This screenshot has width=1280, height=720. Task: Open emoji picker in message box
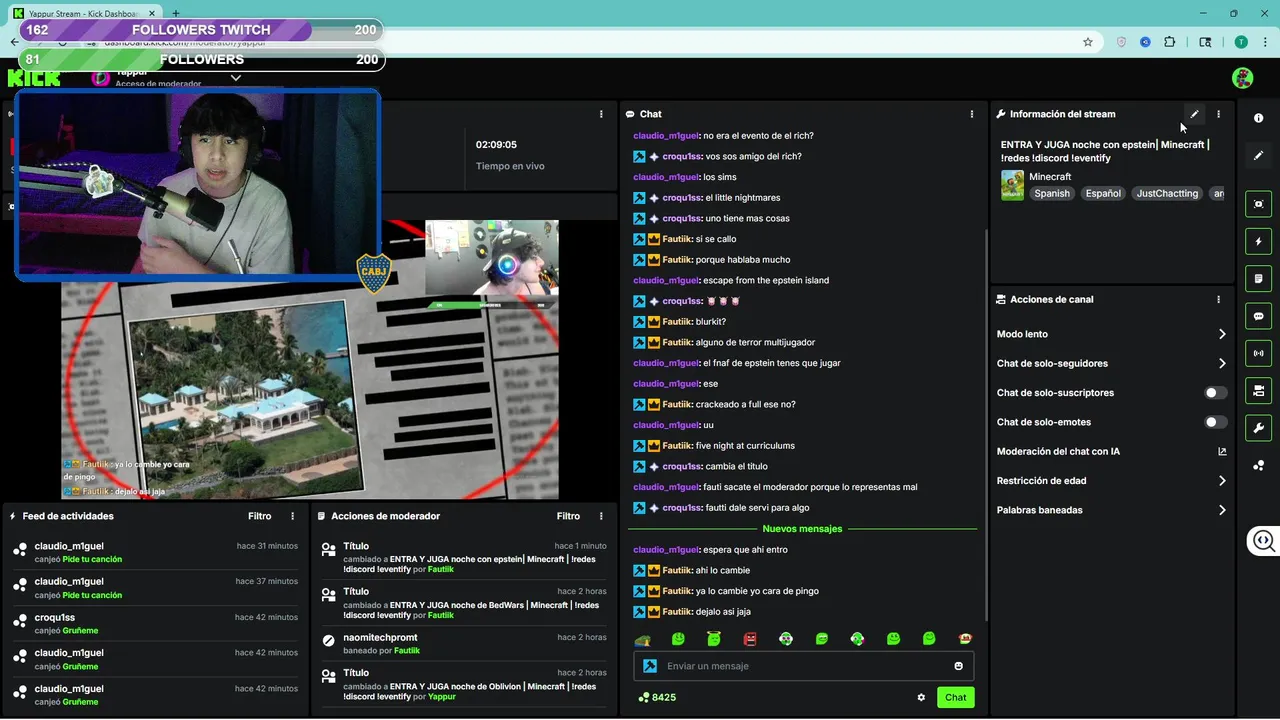(958, 666)
